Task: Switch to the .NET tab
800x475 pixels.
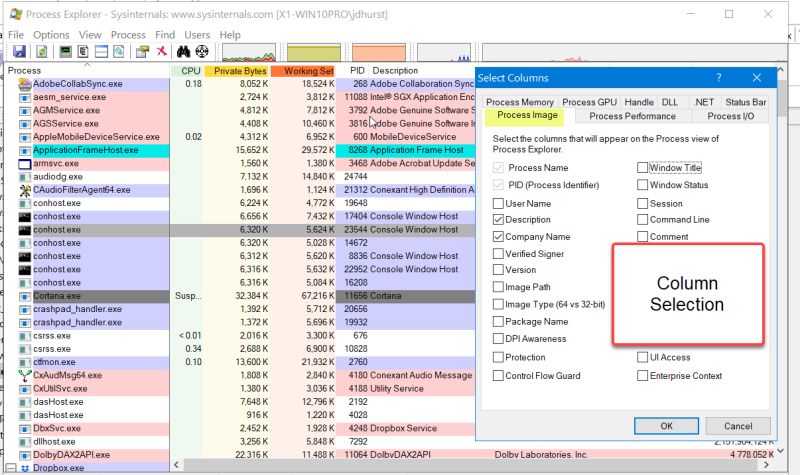Action: [704, 102]
